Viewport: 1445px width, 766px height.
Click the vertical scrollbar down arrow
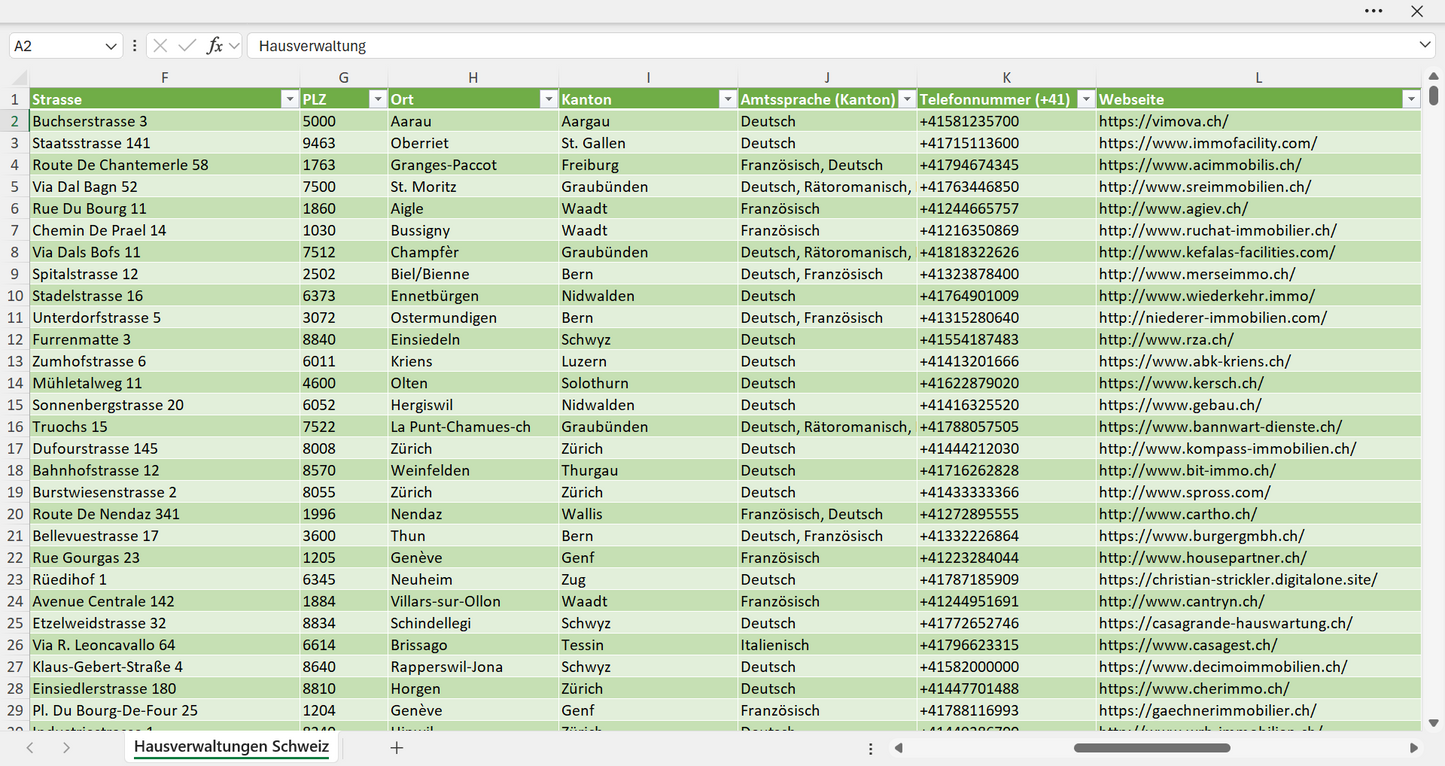(x=1434, y=722)
